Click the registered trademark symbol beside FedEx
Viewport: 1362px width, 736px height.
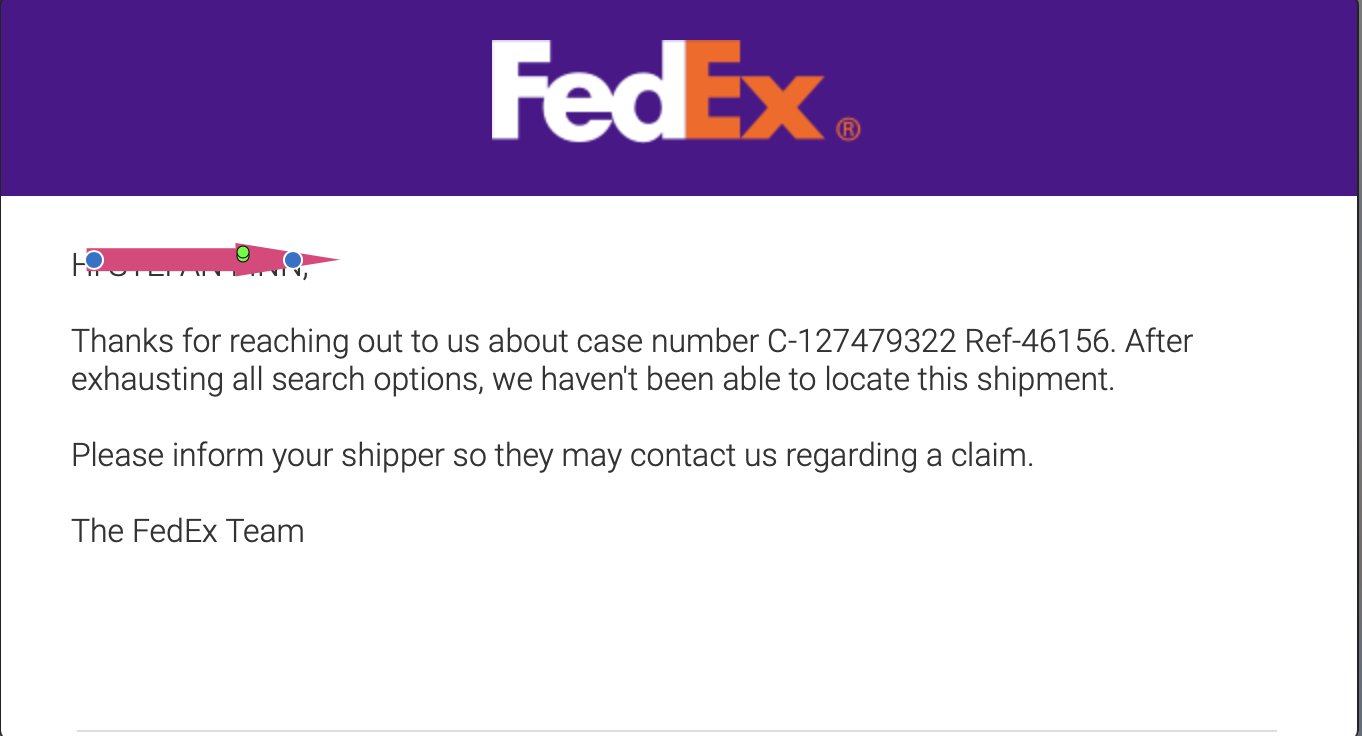click(x=847, y=129)
